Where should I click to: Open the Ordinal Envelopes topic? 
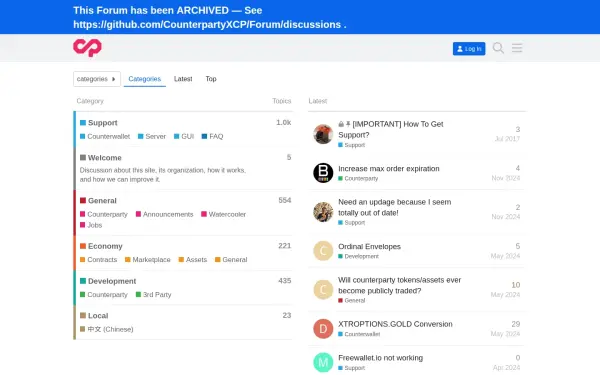click(x=369, y=246)
